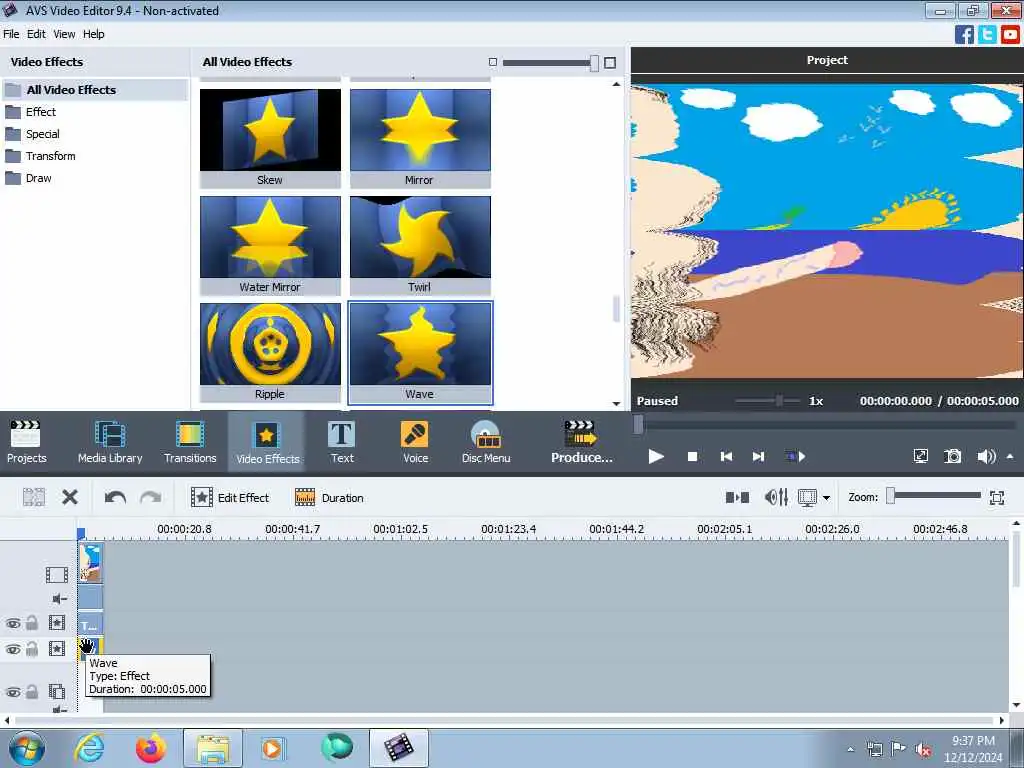Open the Media Library
Image resolution: width=1024 pixels, height=768 pixels.
[x=110, y=441]
